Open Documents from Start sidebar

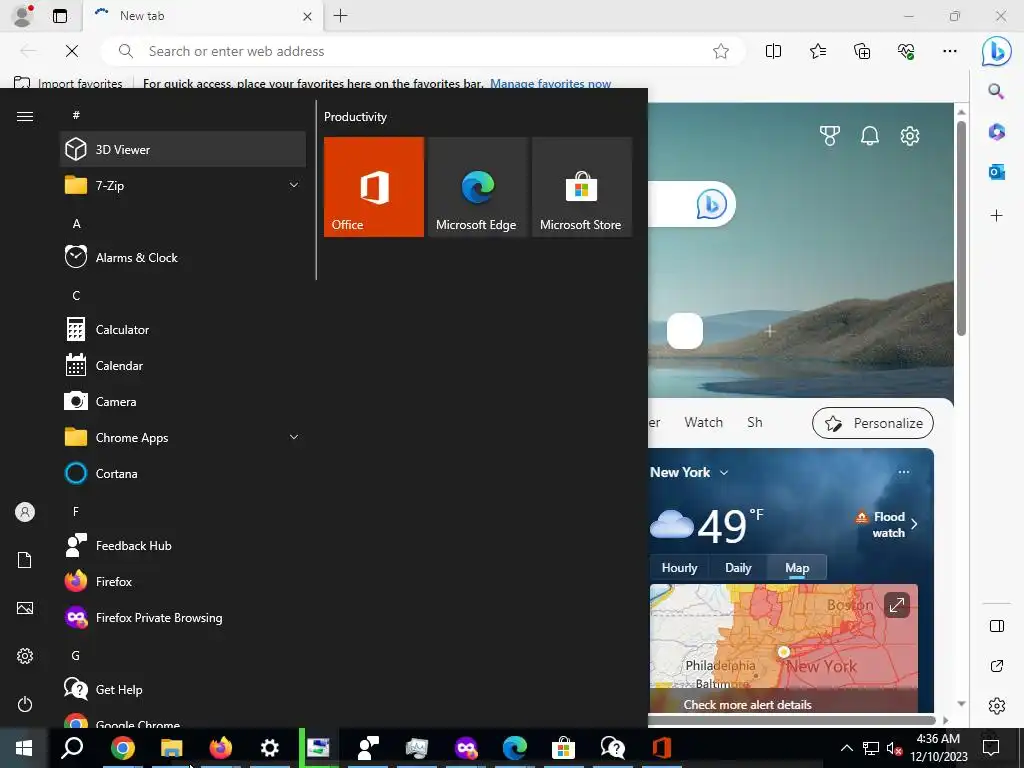pos(25,560)
